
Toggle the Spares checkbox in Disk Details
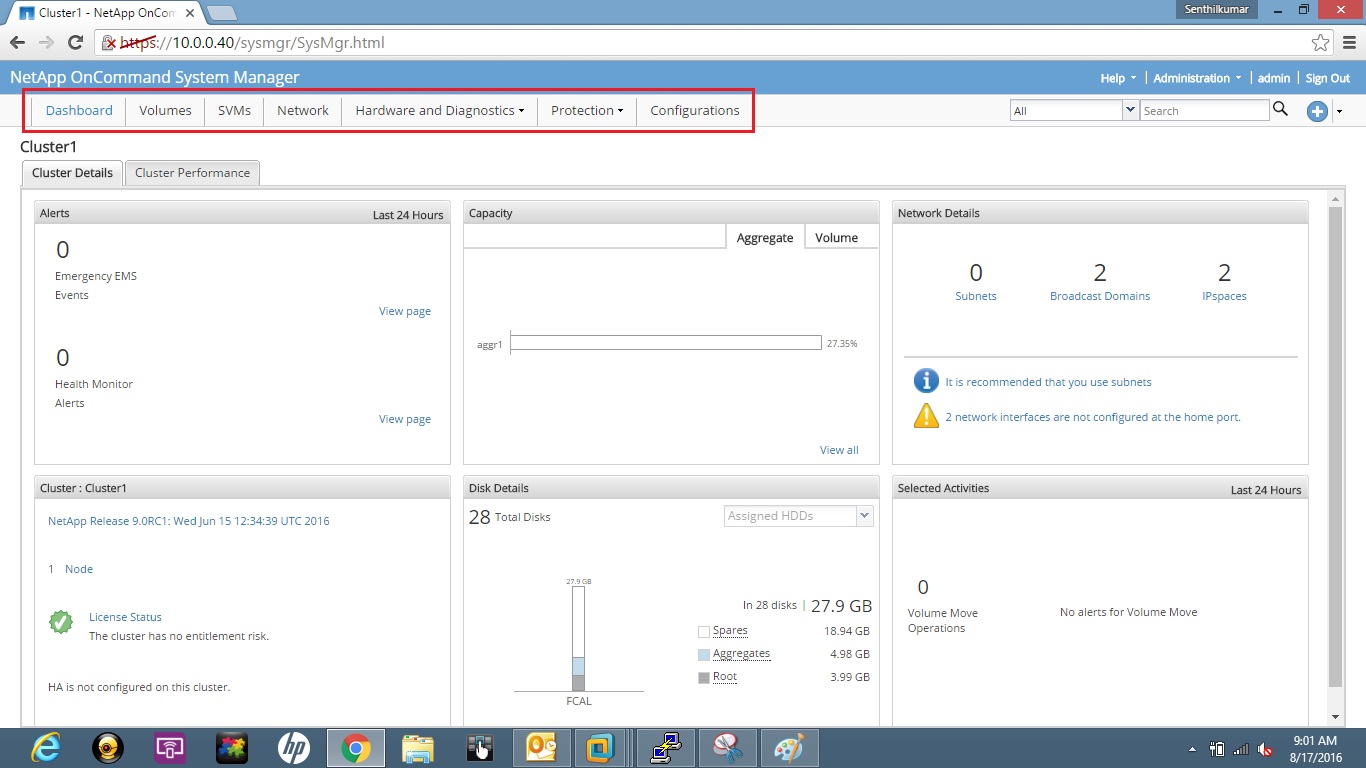703,630
